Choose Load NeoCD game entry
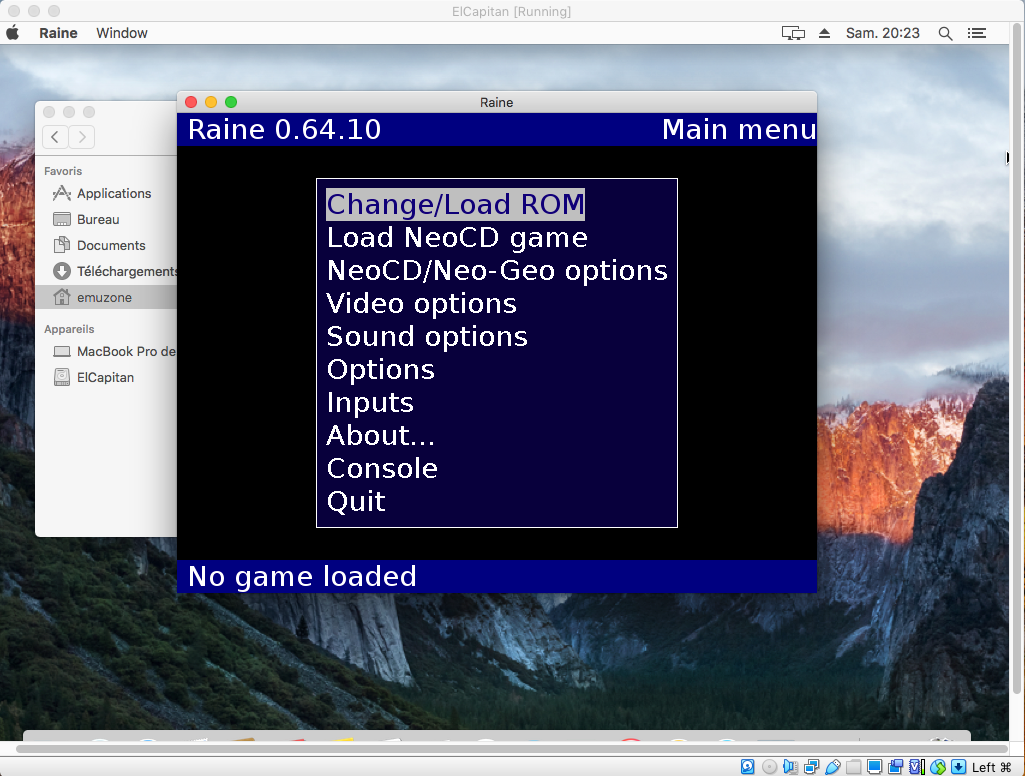Viewport: 1025px width, 776px height. tap(457, 238)
